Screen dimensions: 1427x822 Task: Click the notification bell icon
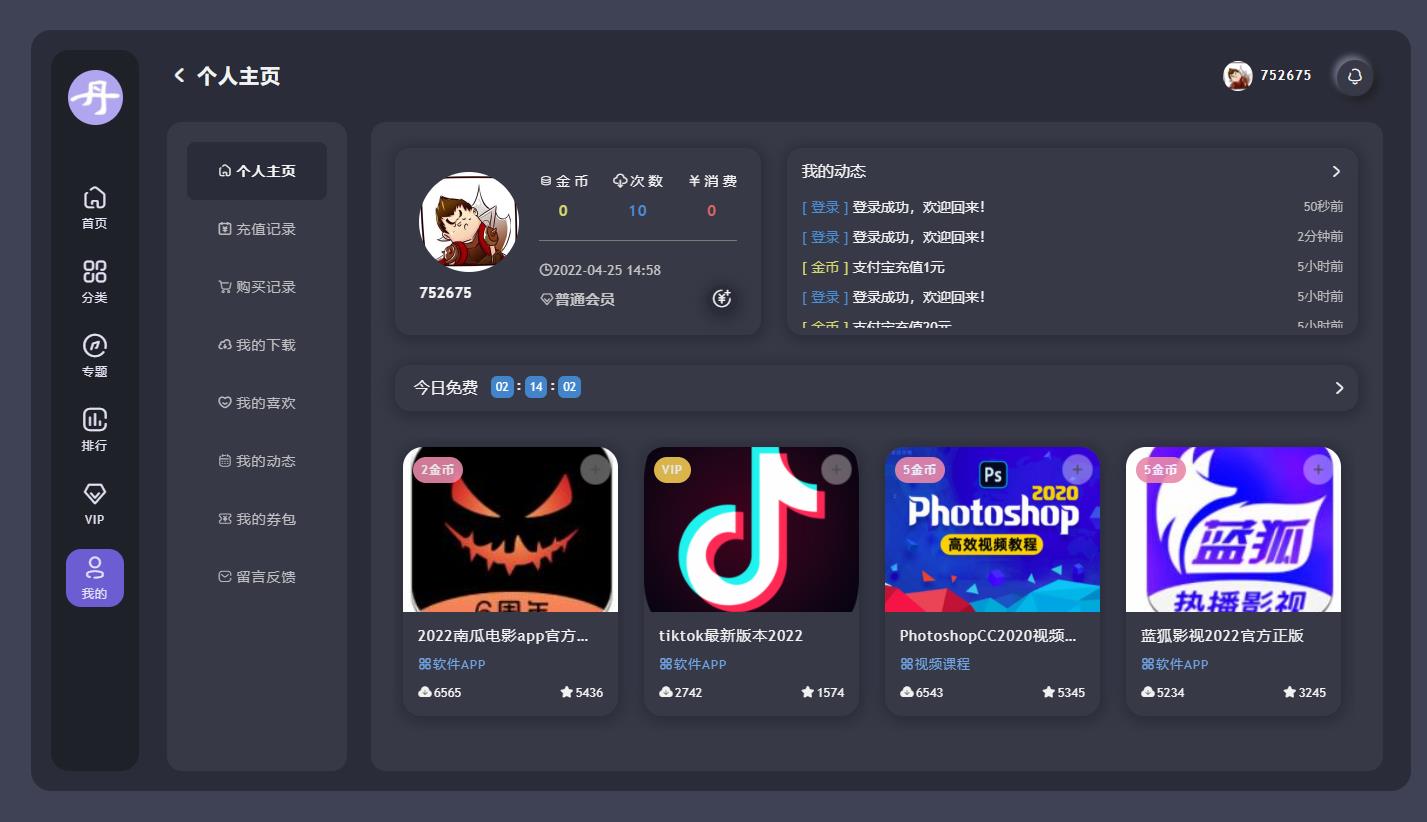(1354, 76)
